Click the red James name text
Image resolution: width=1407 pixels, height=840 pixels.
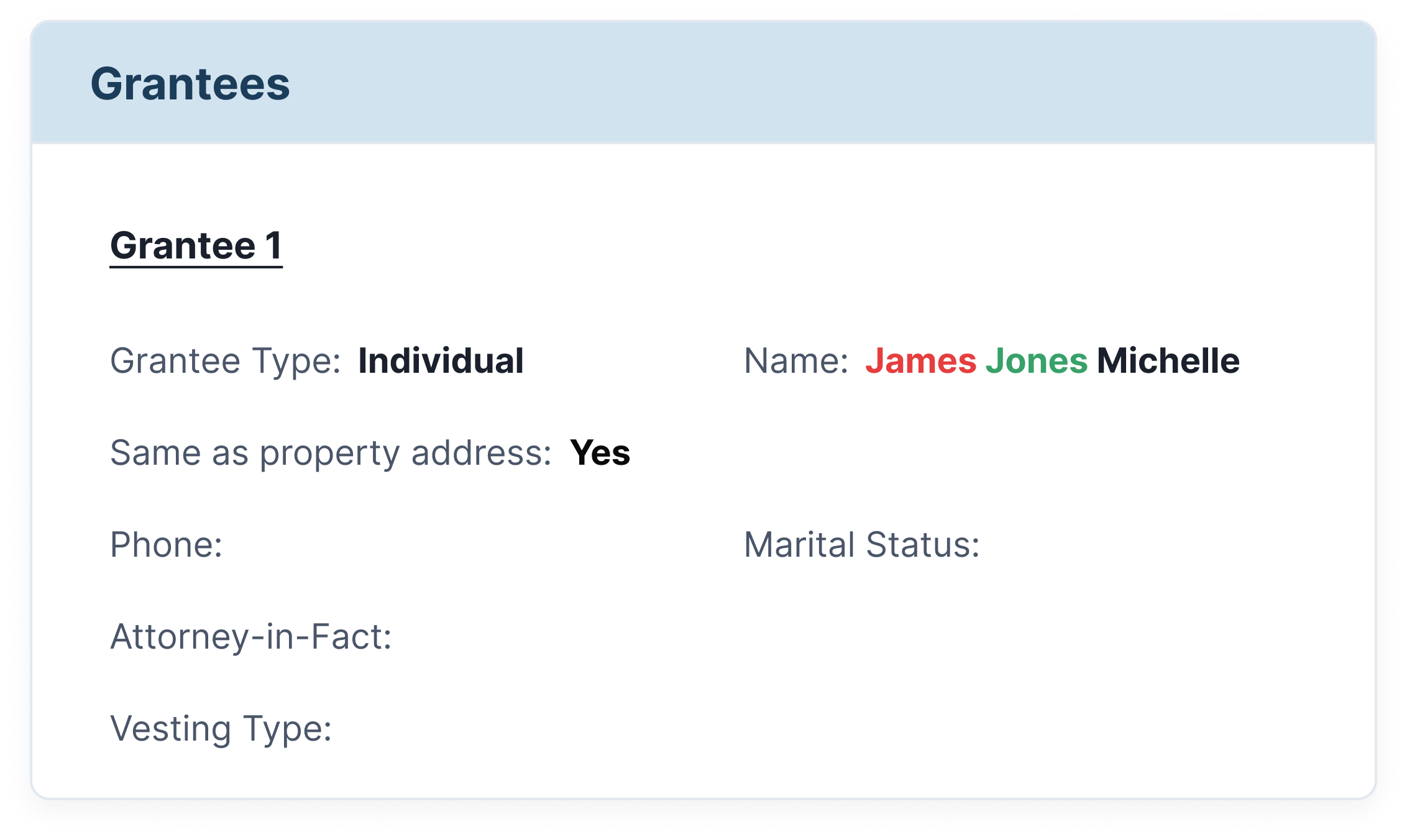pos(921,361)
